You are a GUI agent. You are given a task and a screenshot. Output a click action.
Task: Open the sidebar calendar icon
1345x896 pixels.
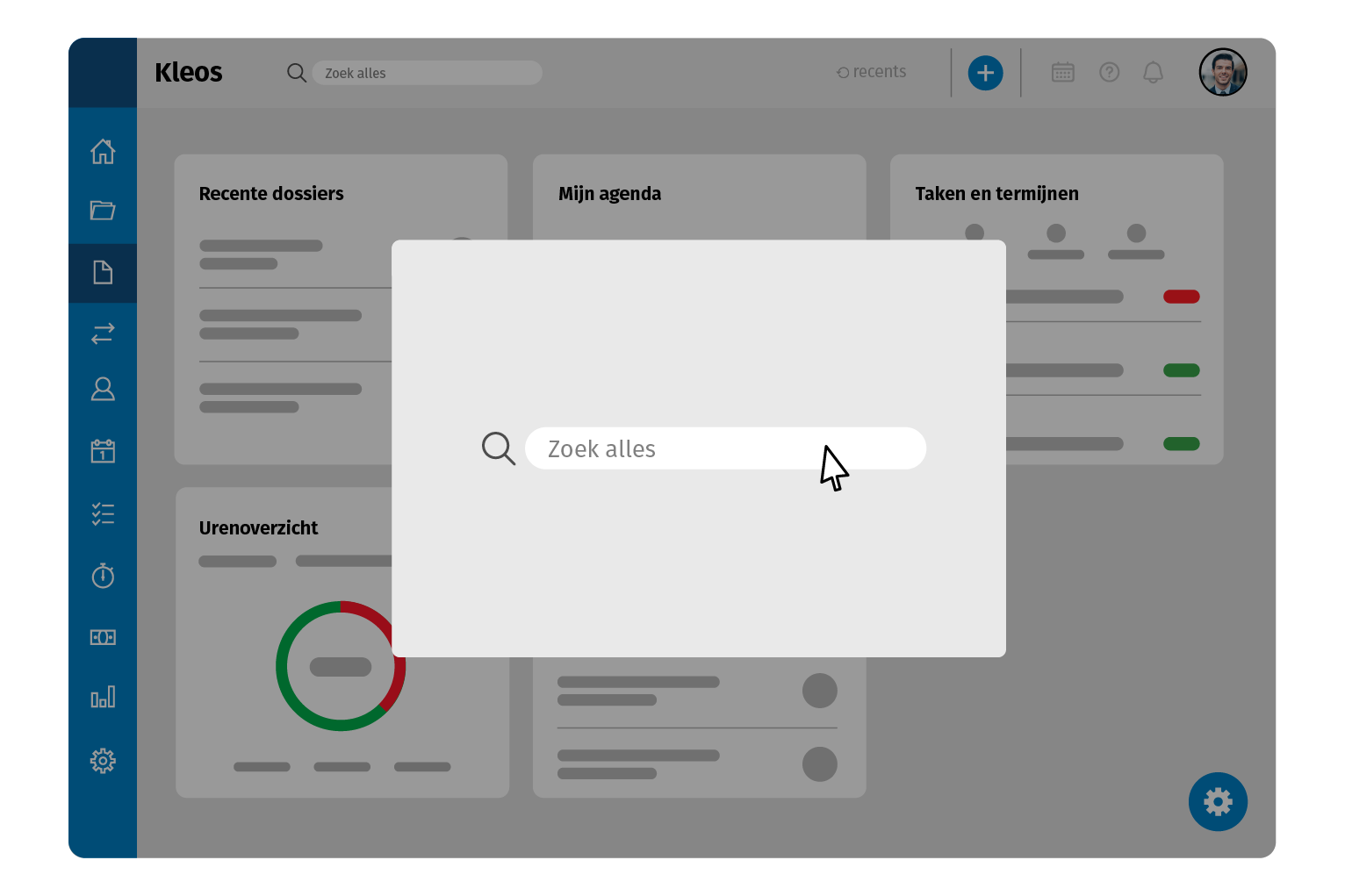(x=103, y=451)
